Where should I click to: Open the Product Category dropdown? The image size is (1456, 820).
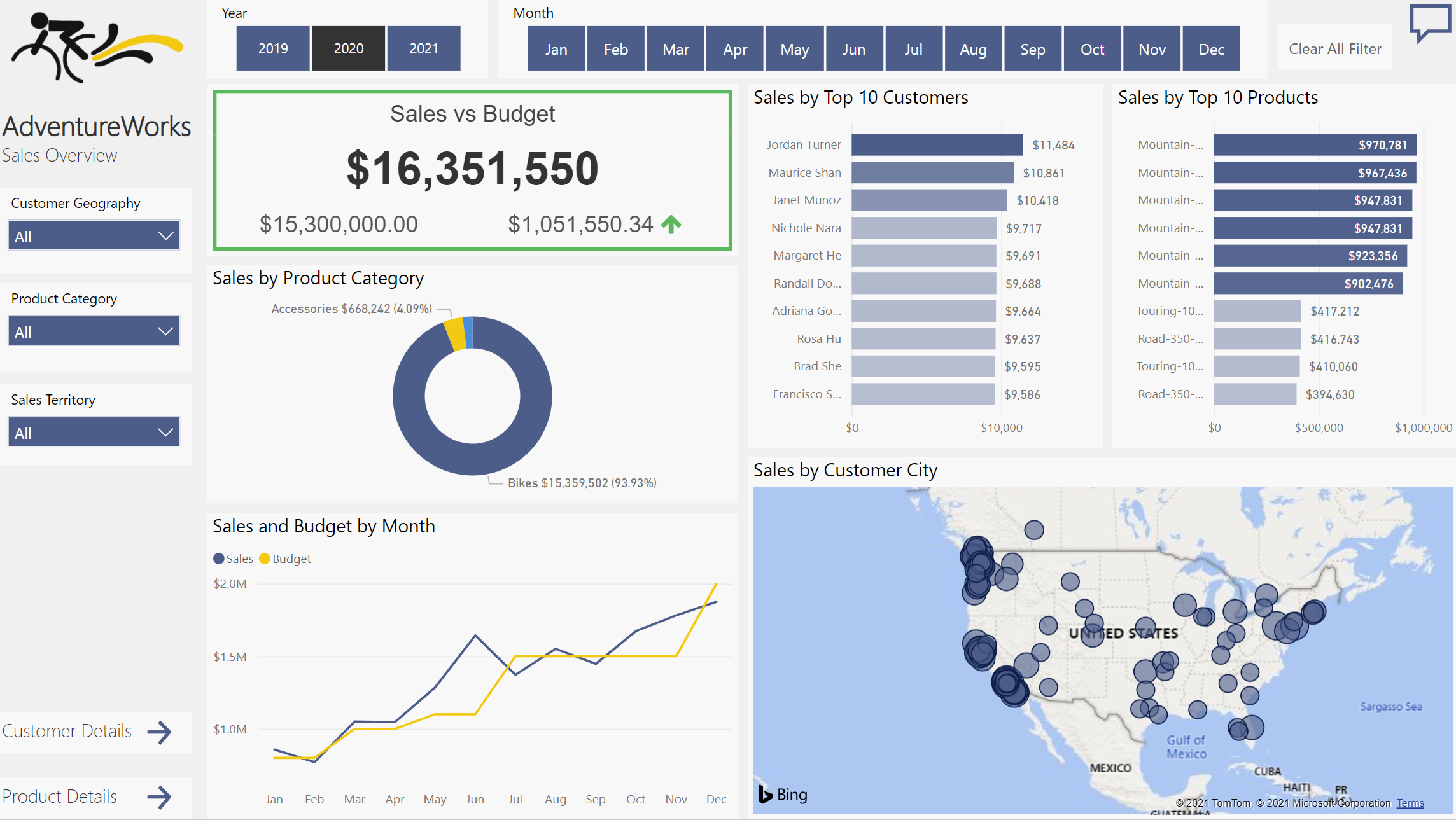point(94,331)
